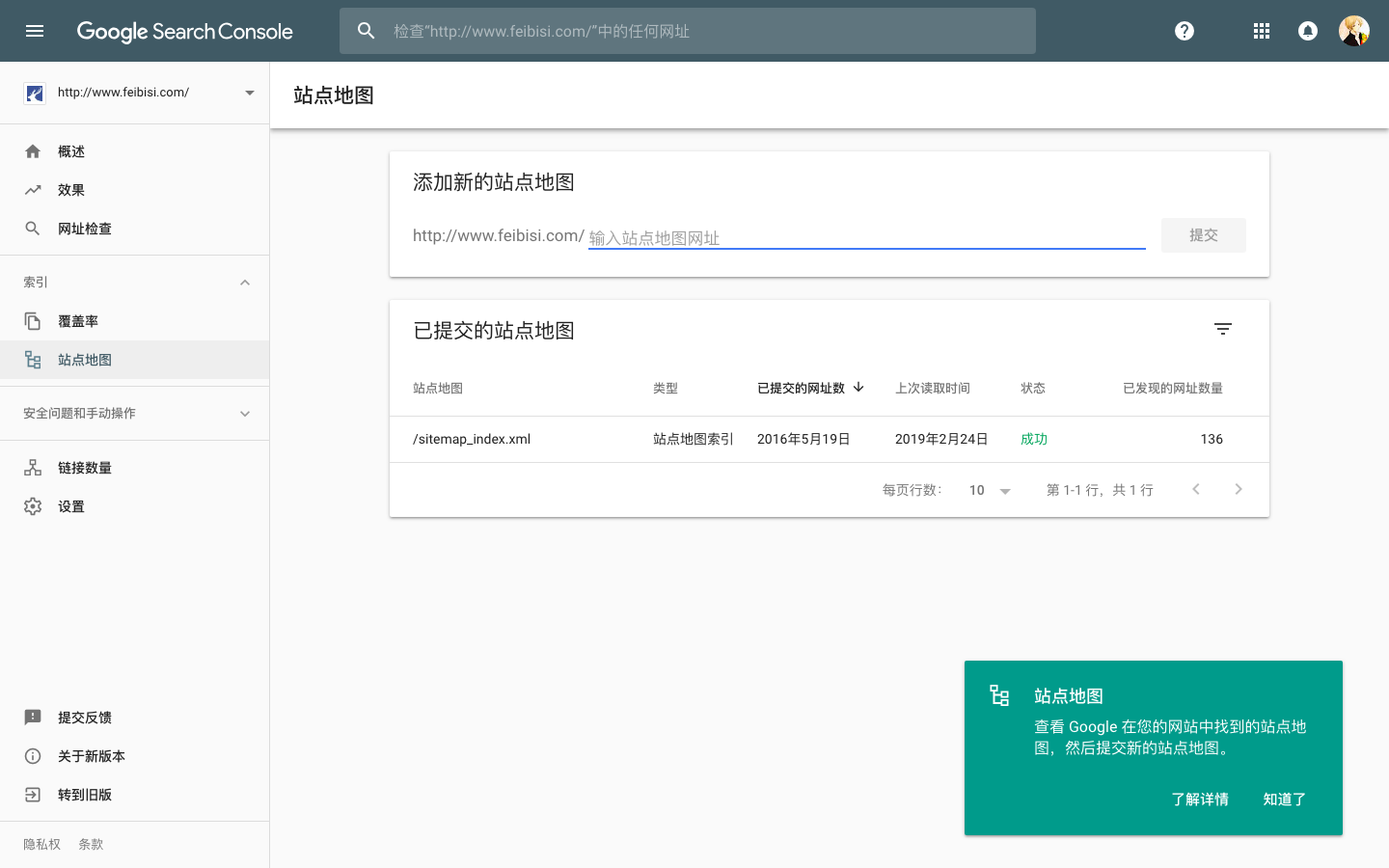Screen dimensions: 1389x868
Task: Click the search magnifier icon in top bar
Action: [367, 31]
